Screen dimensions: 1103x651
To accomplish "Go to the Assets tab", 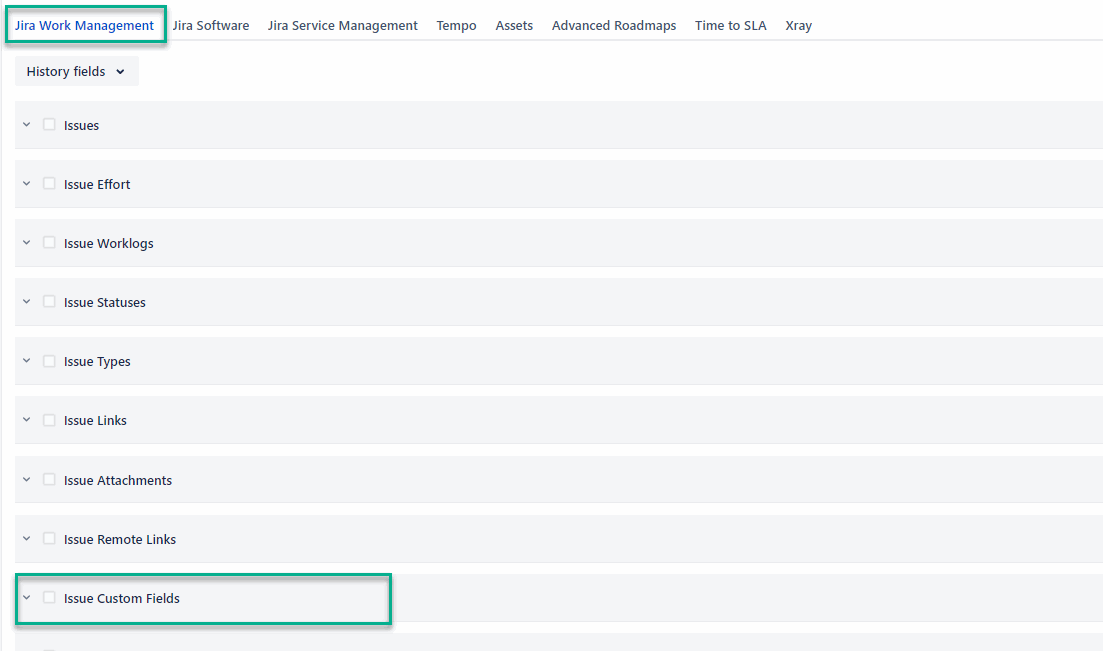I will coord(514,26).
